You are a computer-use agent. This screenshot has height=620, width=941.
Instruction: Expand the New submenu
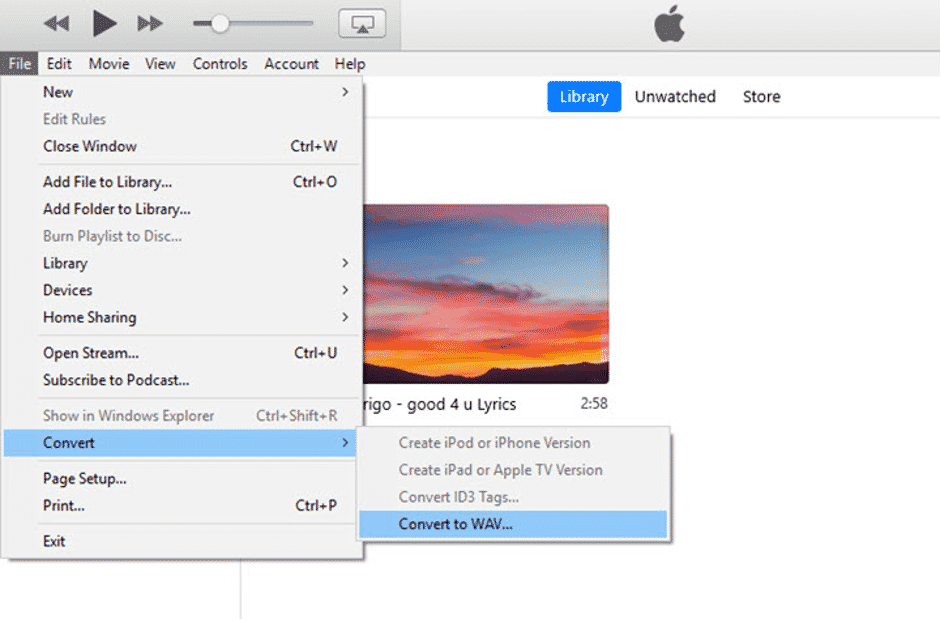point(58,92)
